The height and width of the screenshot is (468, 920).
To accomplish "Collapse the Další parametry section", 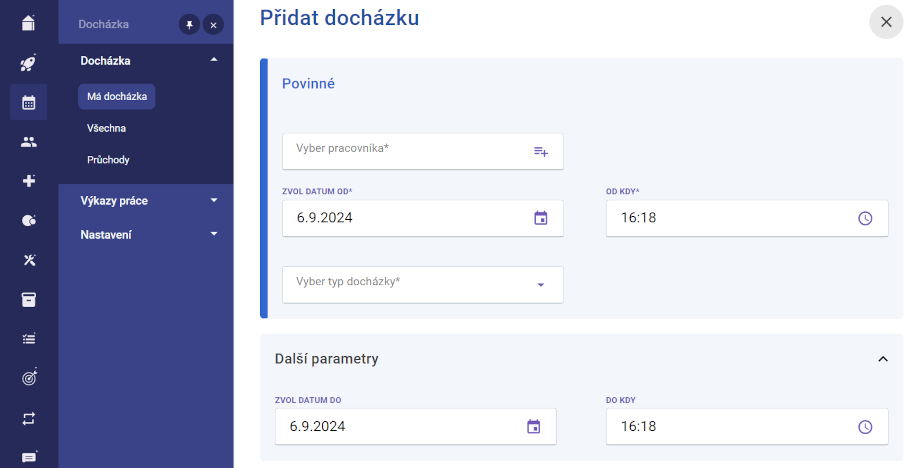I will [882, 359].
